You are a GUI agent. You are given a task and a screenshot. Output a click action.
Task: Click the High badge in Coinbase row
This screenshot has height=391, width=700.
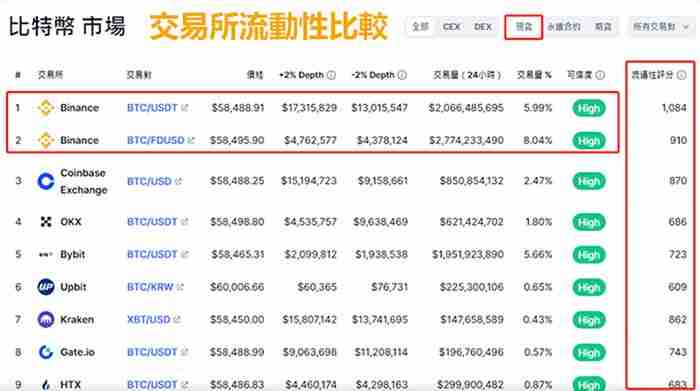(589, 181)
